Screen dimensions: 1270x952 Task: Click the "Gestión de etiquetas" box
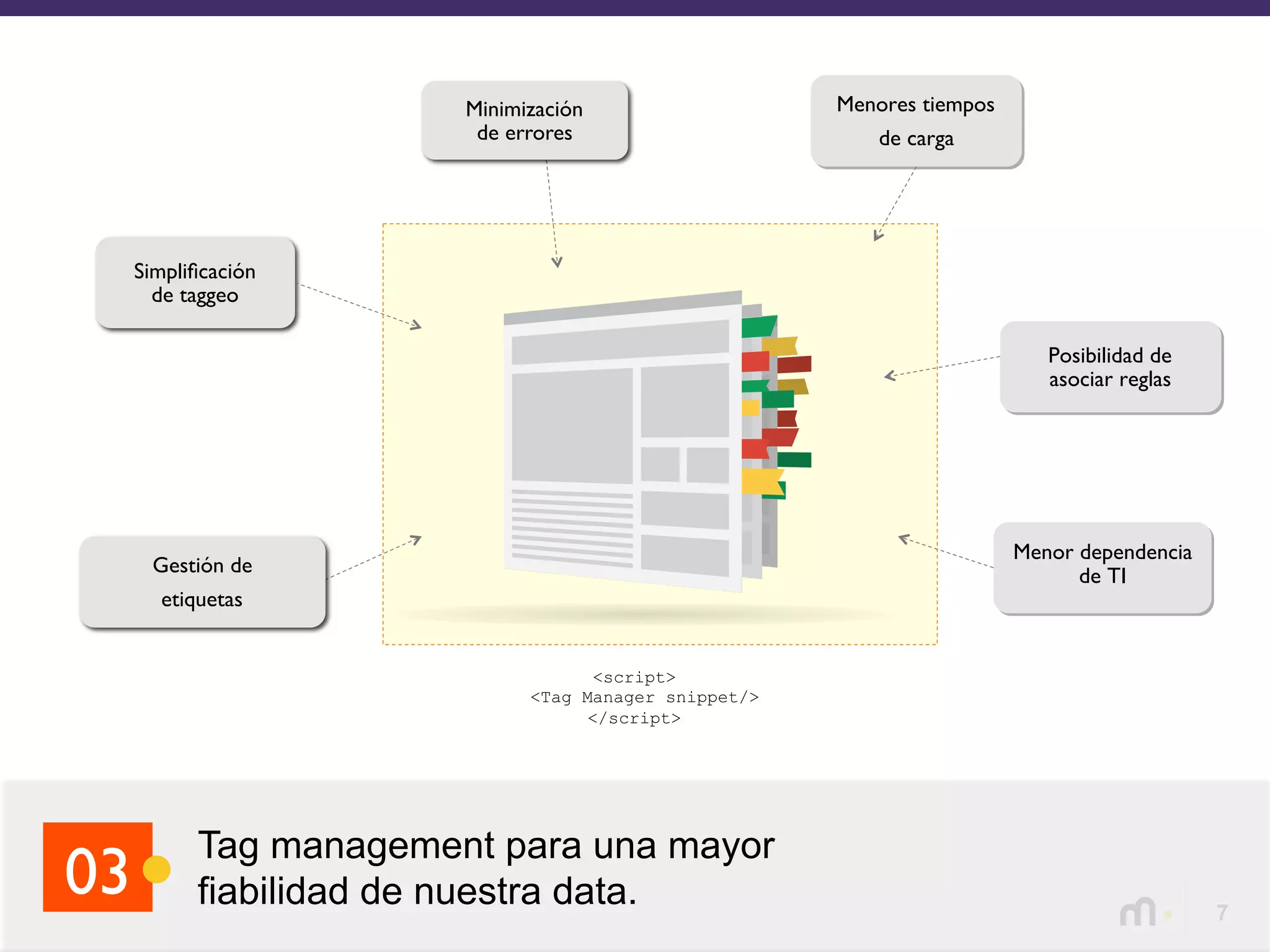202,582
